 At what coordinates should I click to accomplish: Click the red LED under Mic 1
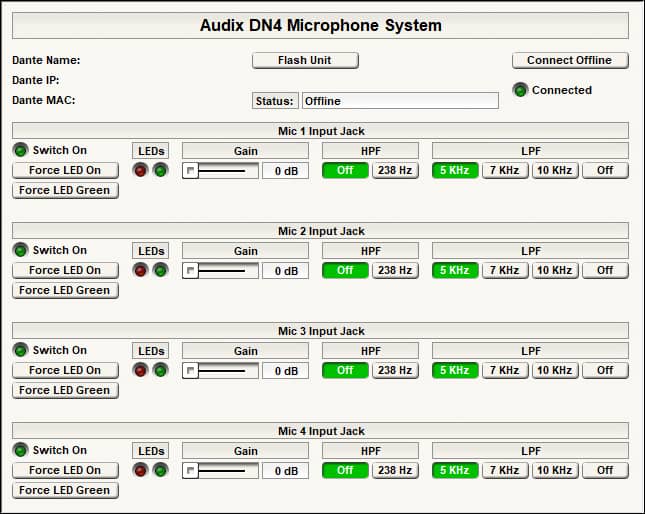pyautogui.click(x=140, y=170)
